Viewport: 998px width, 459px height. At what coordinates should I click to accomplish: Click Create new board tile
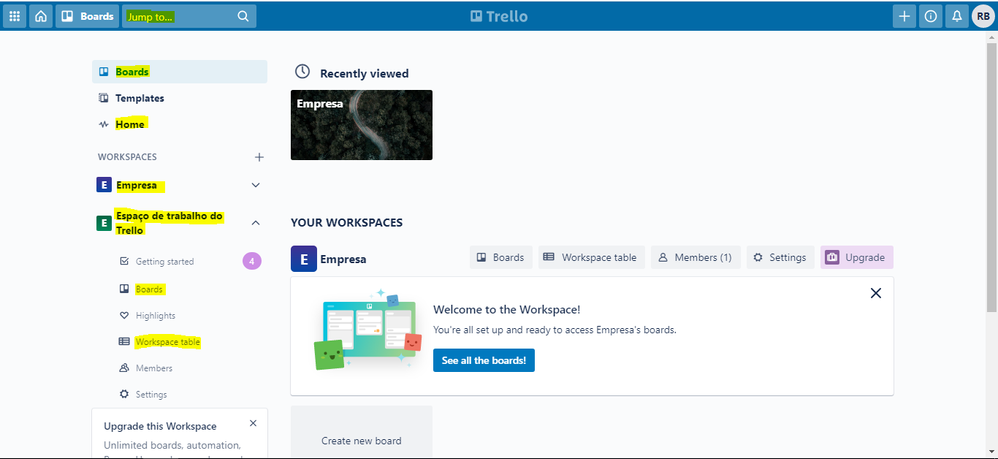pos(362,432)
